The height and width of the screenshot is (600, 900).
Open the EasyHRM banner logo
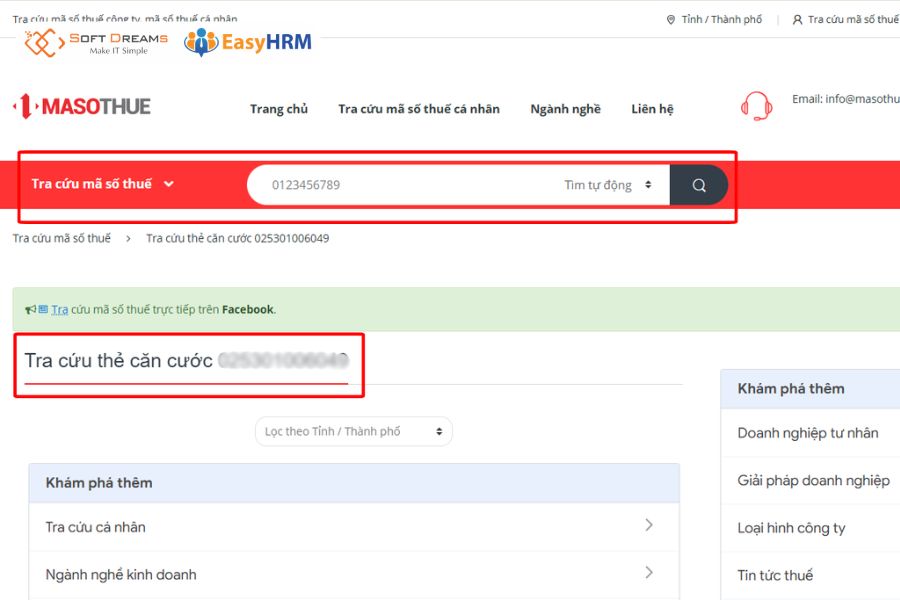click(248, 42)
